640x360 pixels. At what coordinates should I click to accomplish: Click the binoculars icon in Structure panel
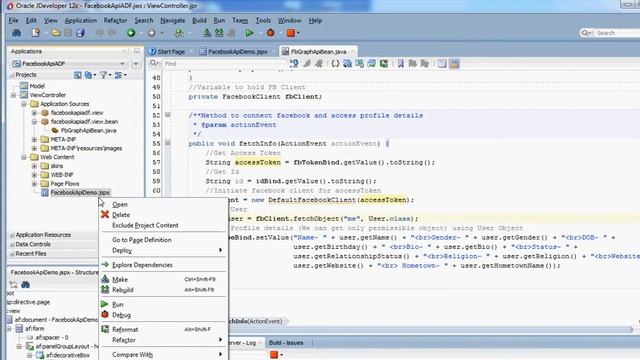point(25,284)
